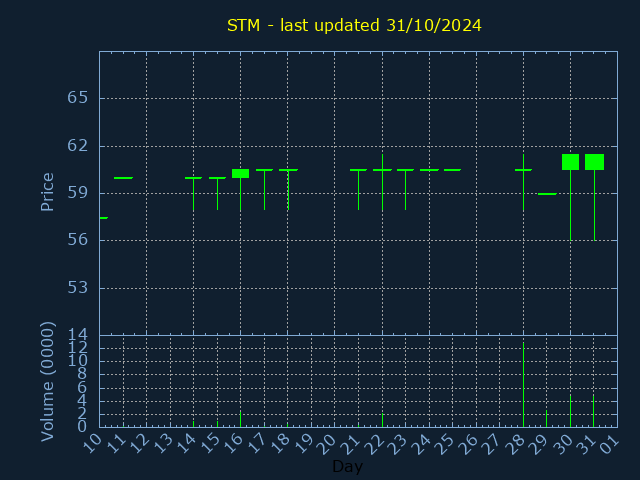
Task: Click the day 30 label on the x-axis
Action: pos(565,443)
